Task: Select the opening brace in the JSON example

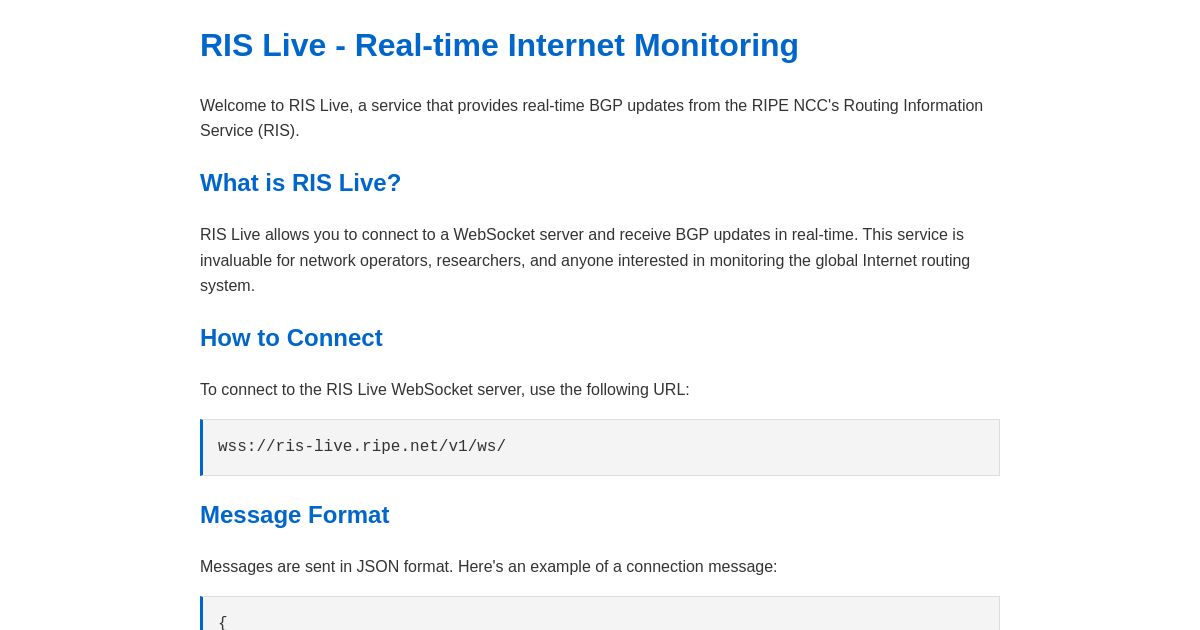Action: [222, 621]
